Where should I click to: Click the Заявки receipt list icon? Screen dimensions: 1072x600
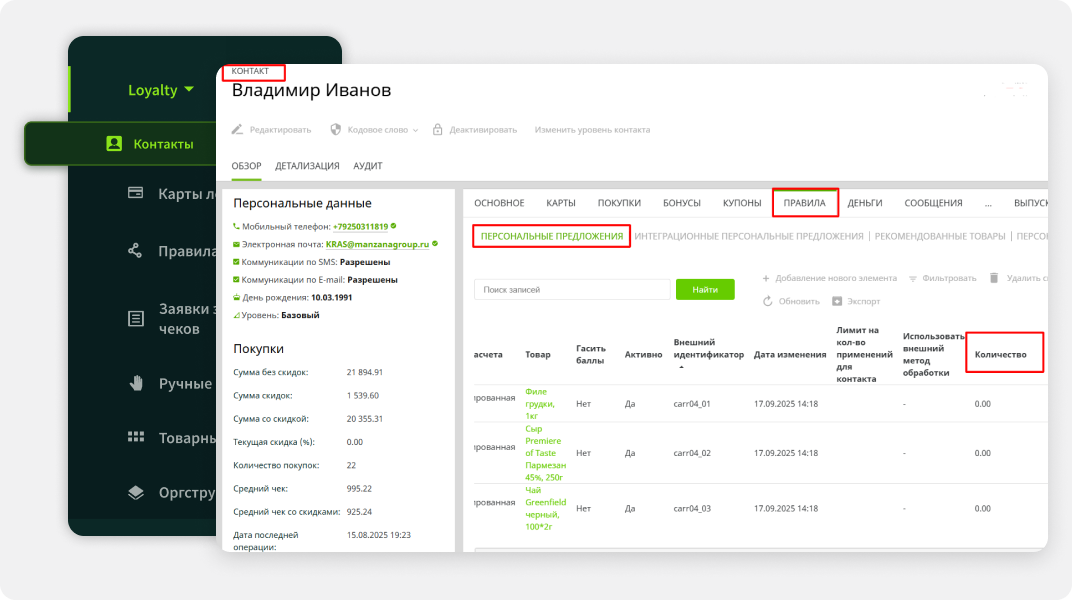[x=136, y=319]
